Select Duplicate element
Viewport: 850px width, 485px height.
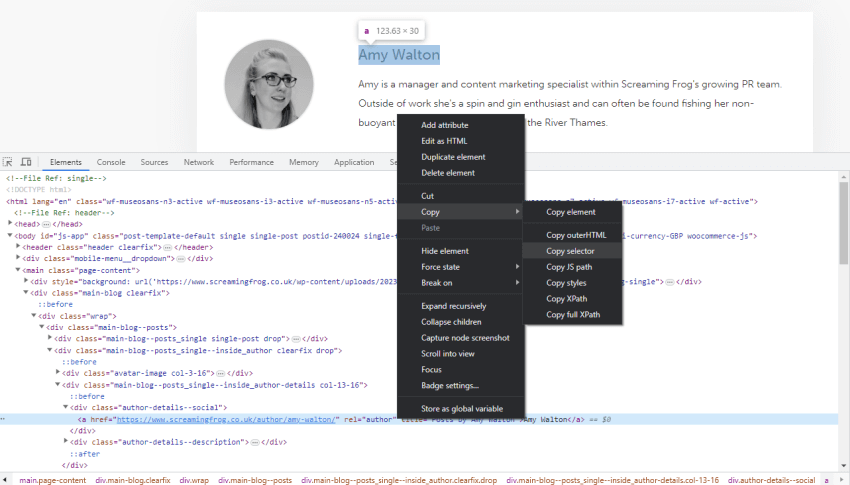461,157
